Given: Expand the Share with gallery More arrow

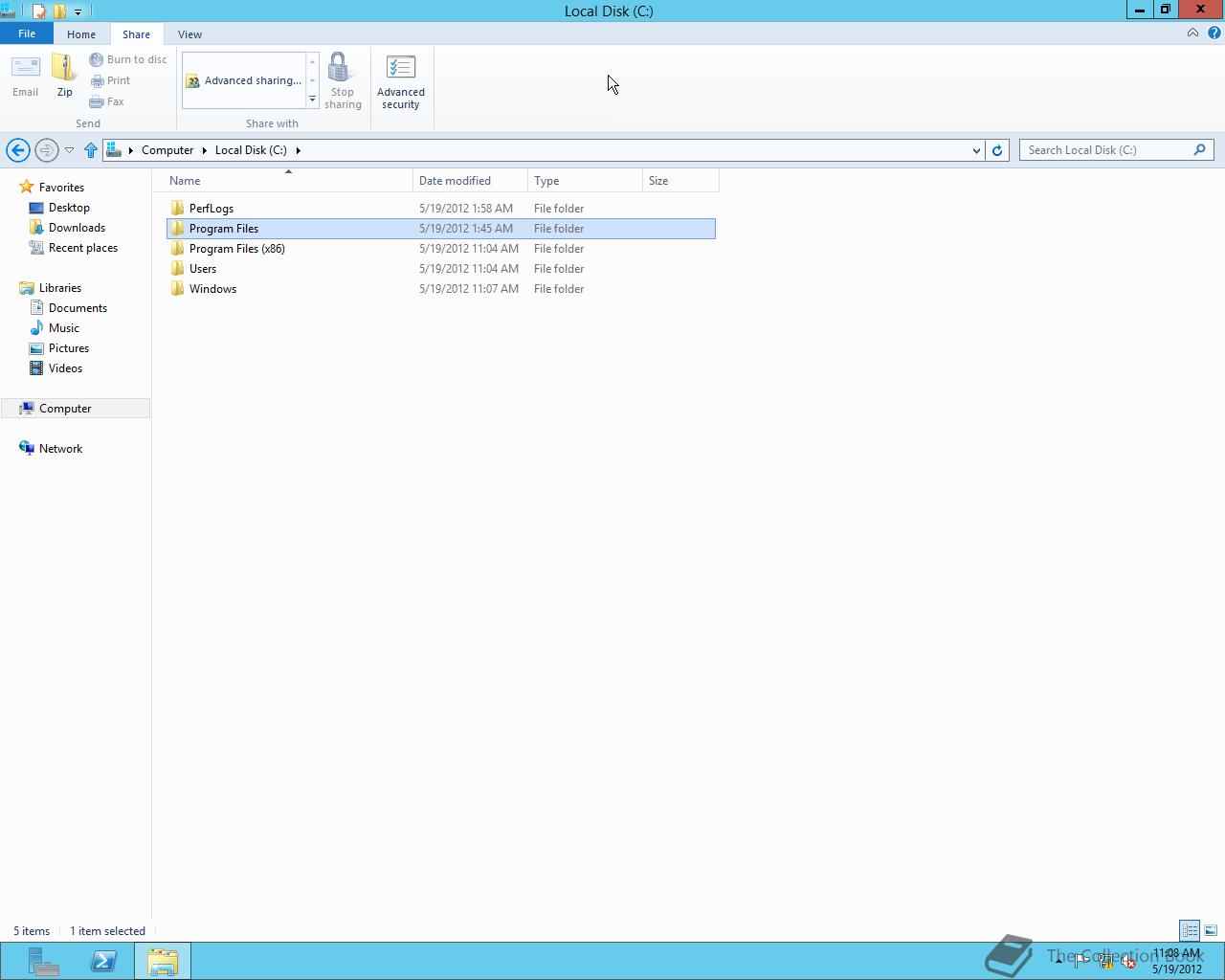Looking at the screenshot, I should click(312, 100).
